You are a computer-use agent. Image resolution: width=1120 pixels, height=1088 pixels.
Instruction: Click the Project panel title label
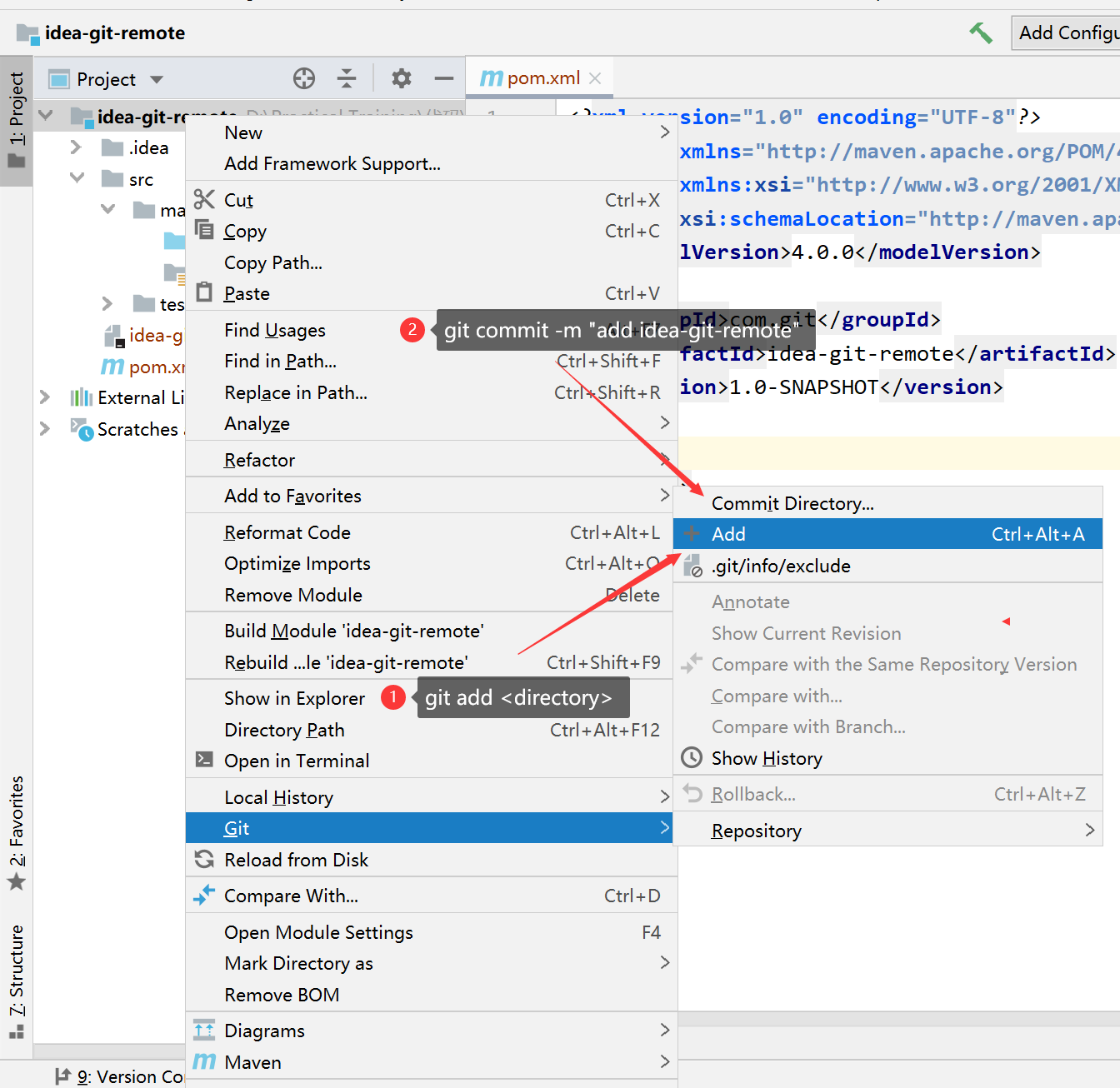pyautogui.click(x=106, y=79)
